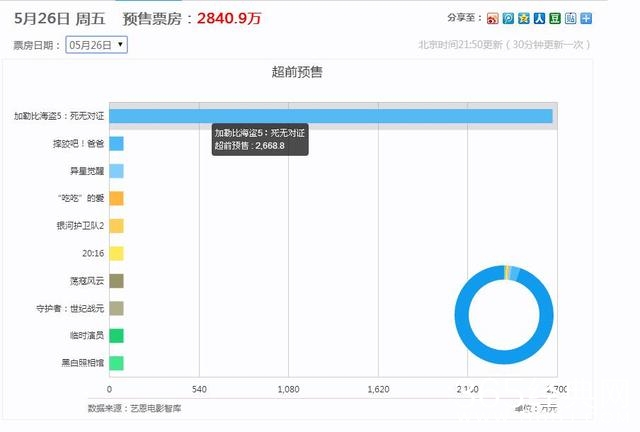Share to Renren icon

(538, 18)
